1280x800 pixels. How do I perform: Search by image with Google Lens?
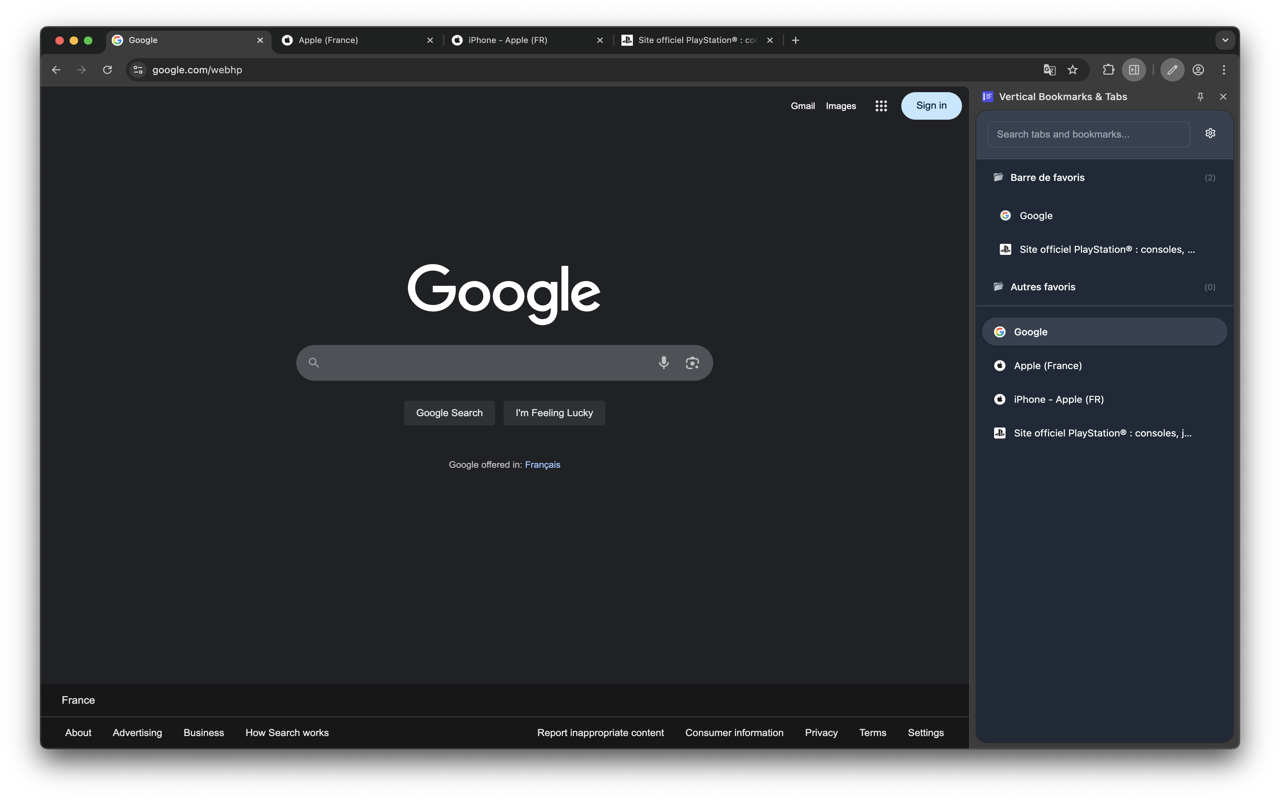(692, 363)
